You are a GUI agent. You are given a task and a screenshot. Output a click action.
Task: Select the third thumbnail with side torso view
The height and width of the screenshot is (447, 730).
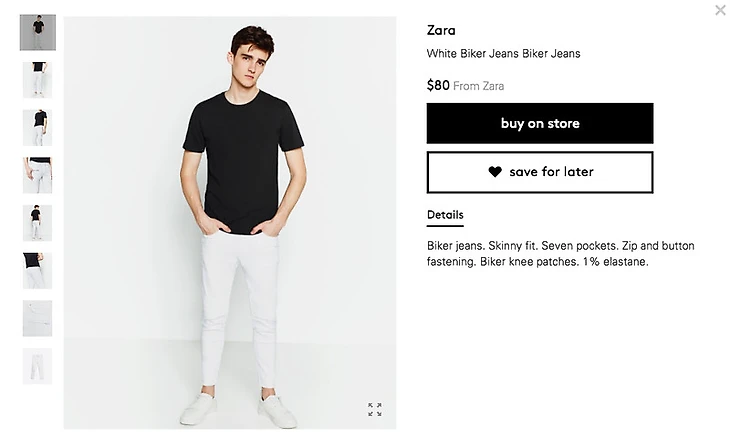point(38,128)
